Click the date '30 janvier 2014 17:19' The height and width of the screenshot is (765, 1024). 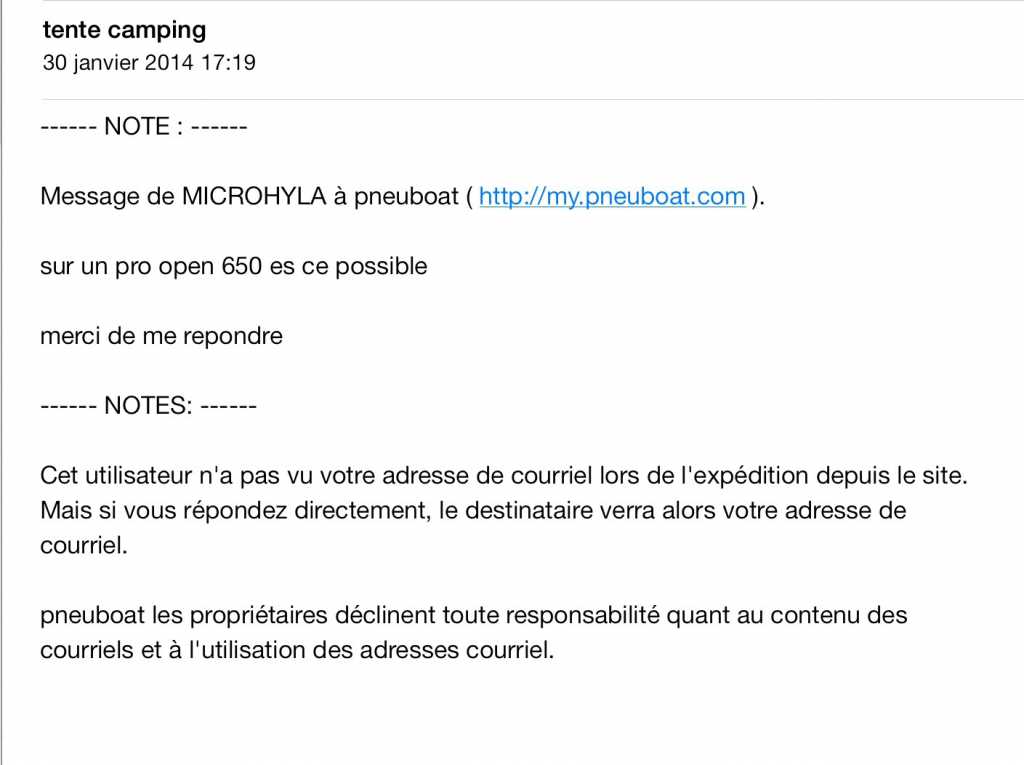149,63
